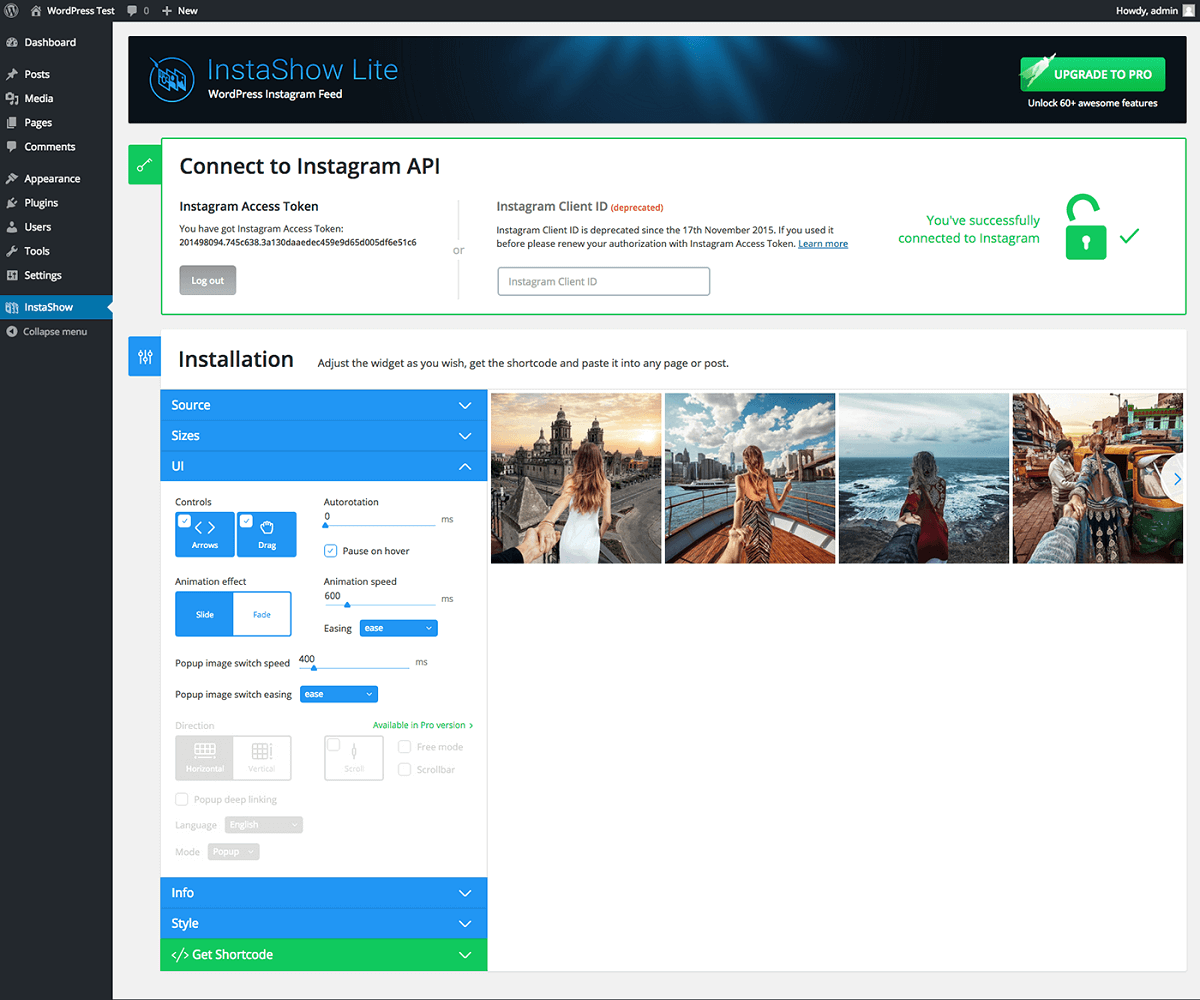The image size is (1200, 1000).
Task: Click the blue sliders Installation icon
Action: pyautogui.click(x=145, y=357)
